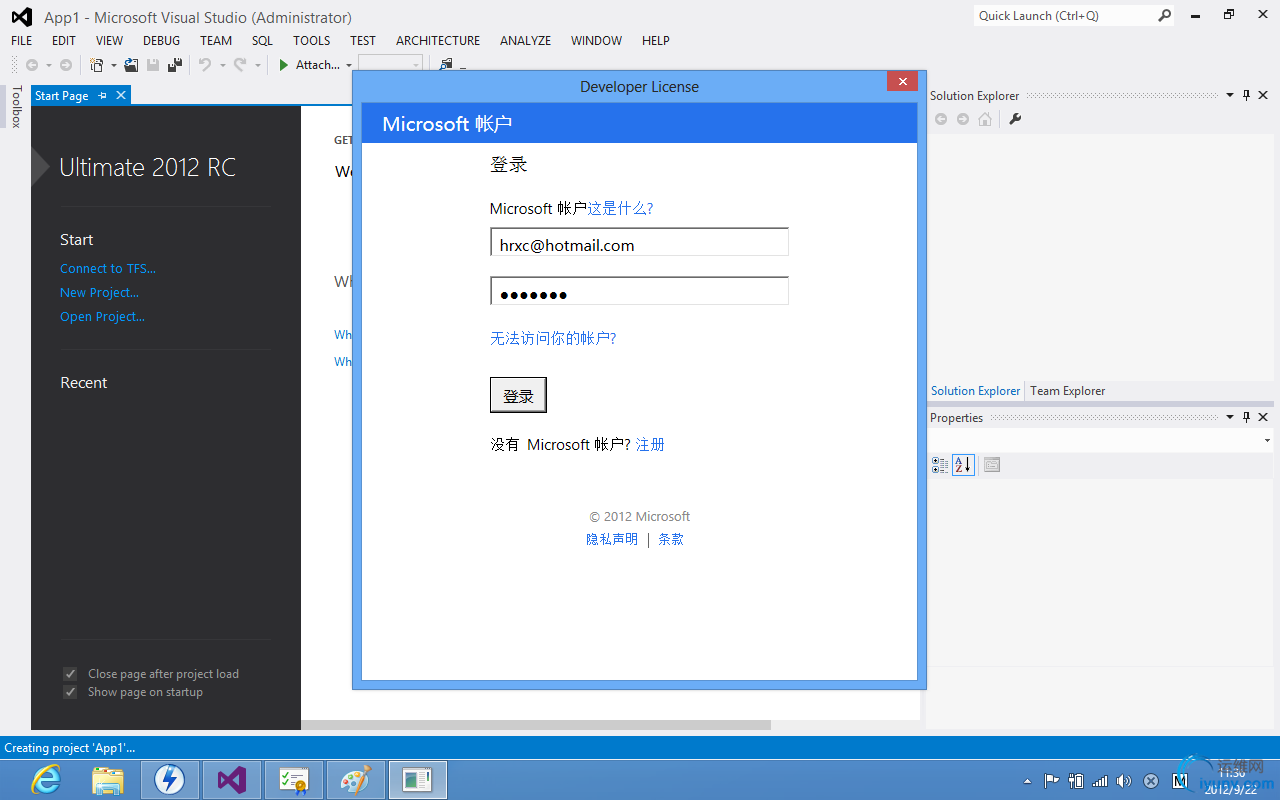Click the Save toolbar icon
The image size is (1280, 800).
(152, 64)
